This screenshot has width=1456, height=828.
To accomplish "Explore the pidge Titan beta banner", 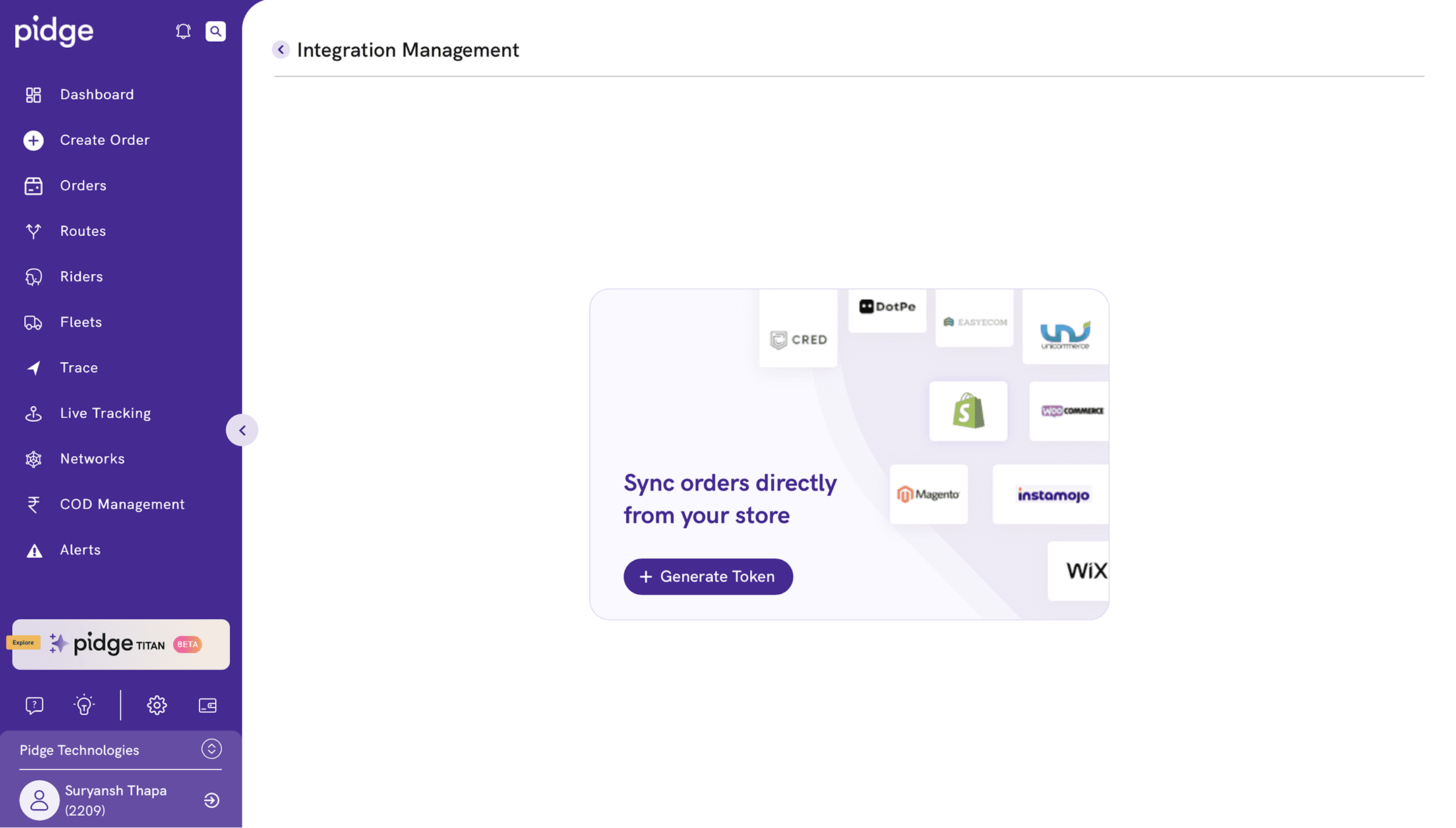I will pos(121,644).
